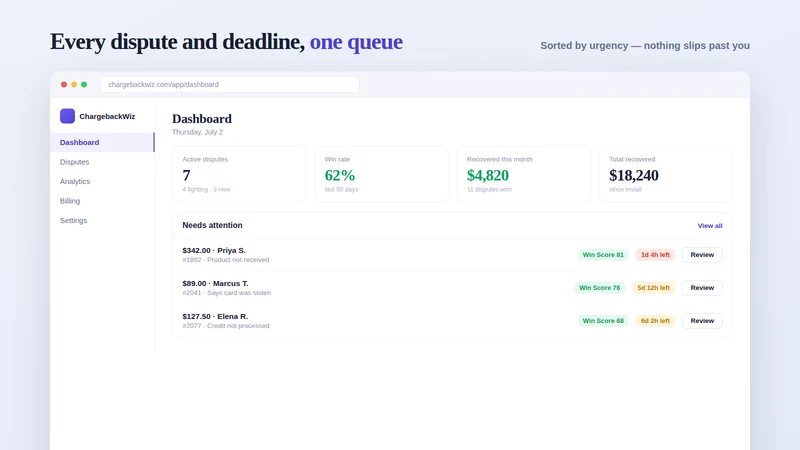Open Settings from the sidebar
Screen dimensions: 800x450
coord(73,220)
